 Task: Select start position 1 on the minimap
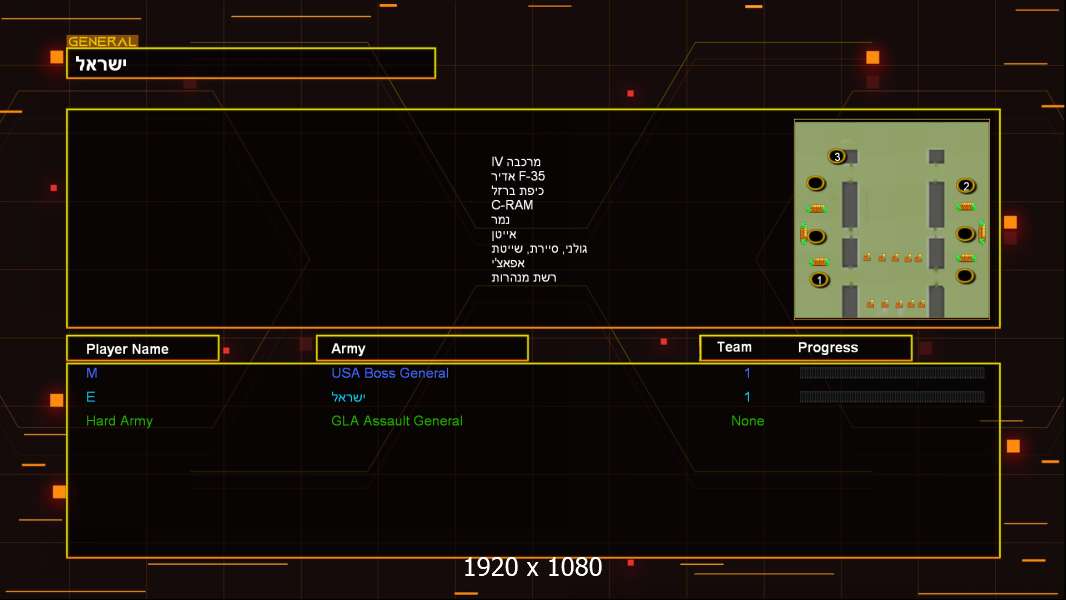(x=819, y=279)
